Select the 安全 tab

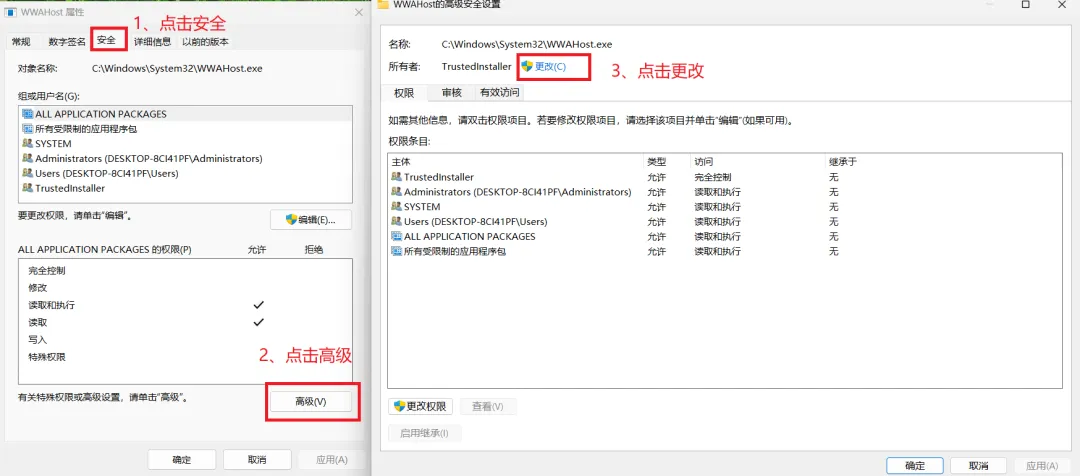click(106, 41)
